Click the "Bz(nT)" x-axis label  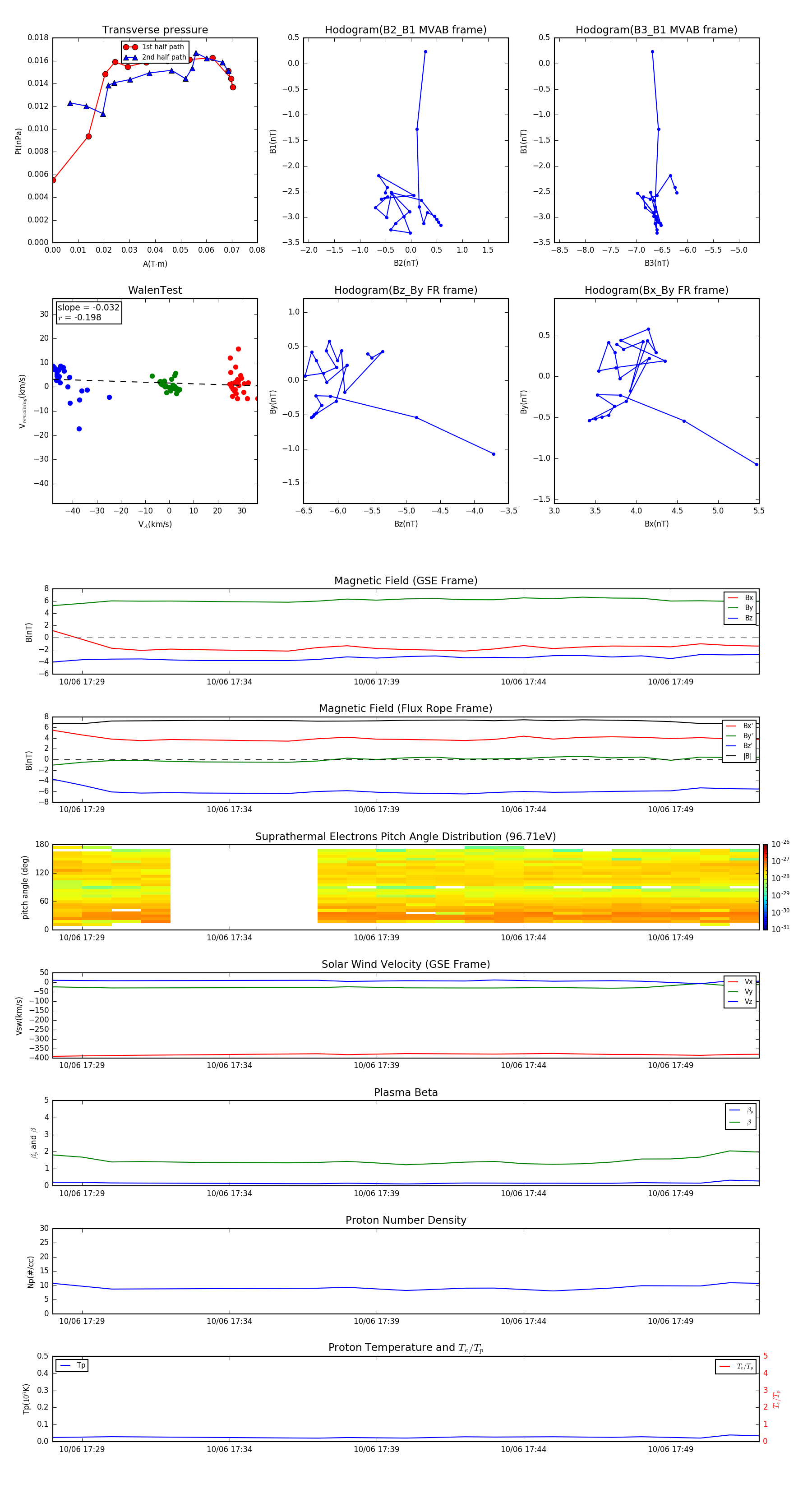click(x=406, y=524)
